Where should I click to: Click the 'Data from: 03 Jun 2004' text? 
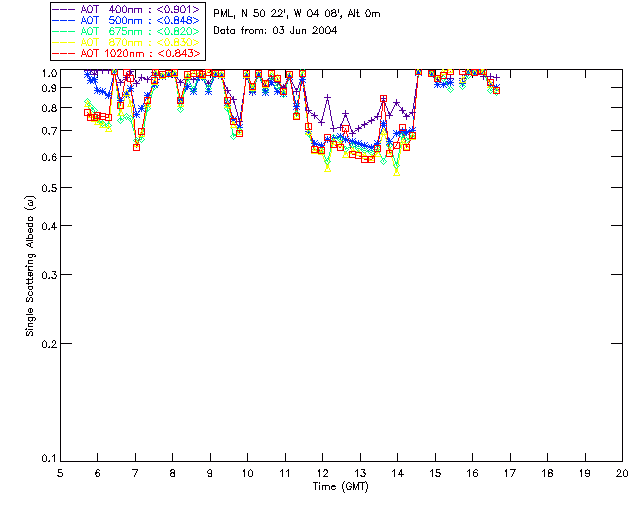pos(275,31)
